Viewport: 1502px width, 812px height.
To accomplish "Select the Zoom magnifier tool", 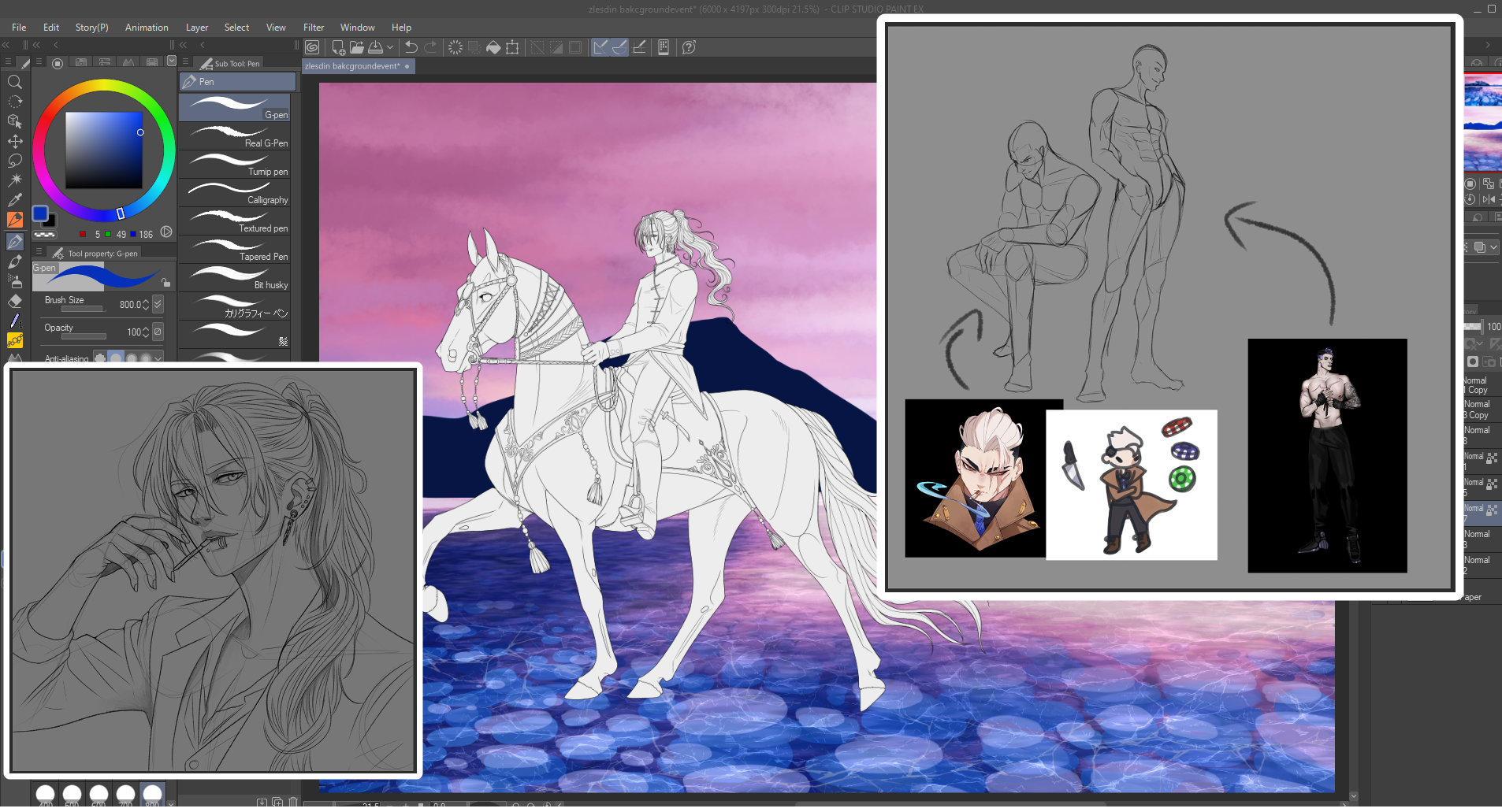I will [15, 82].
